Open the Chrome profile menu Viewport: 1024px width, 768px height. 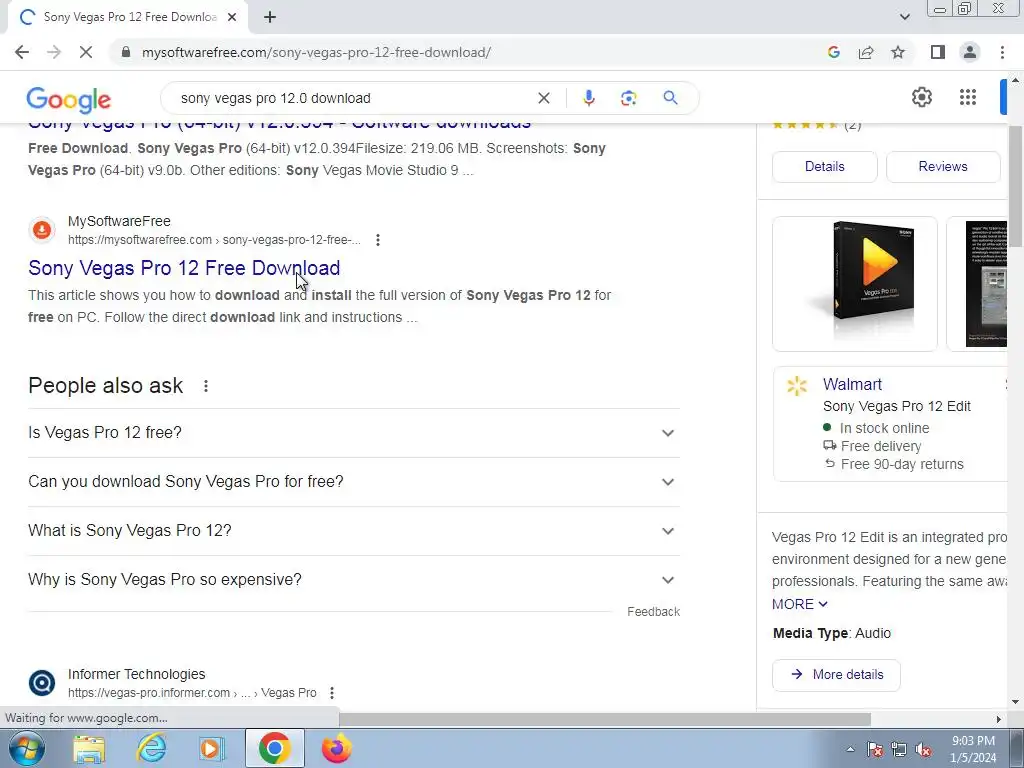(x=970, y=52)
